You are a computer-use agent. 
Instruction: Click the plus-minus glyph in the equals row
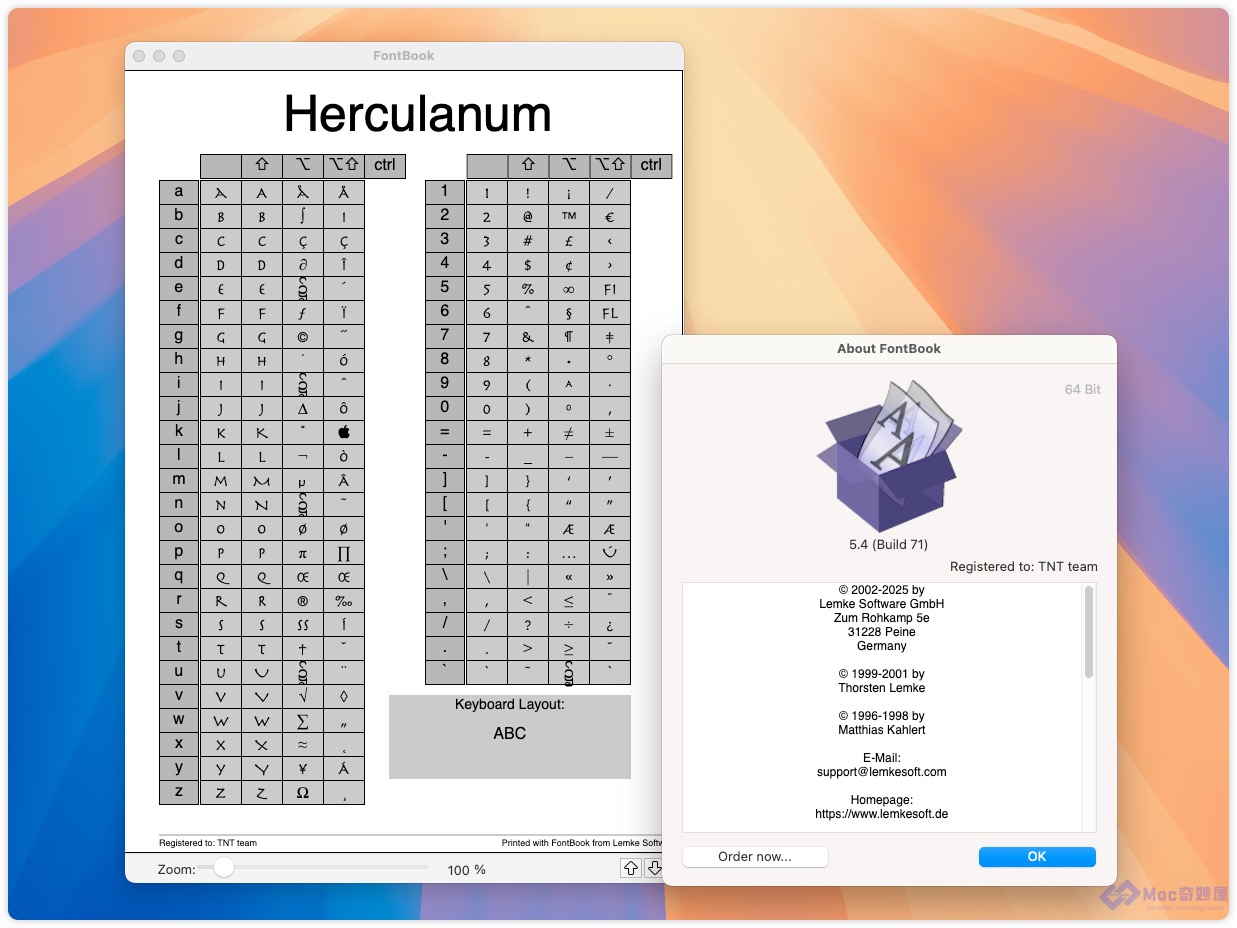click(610, 432)
